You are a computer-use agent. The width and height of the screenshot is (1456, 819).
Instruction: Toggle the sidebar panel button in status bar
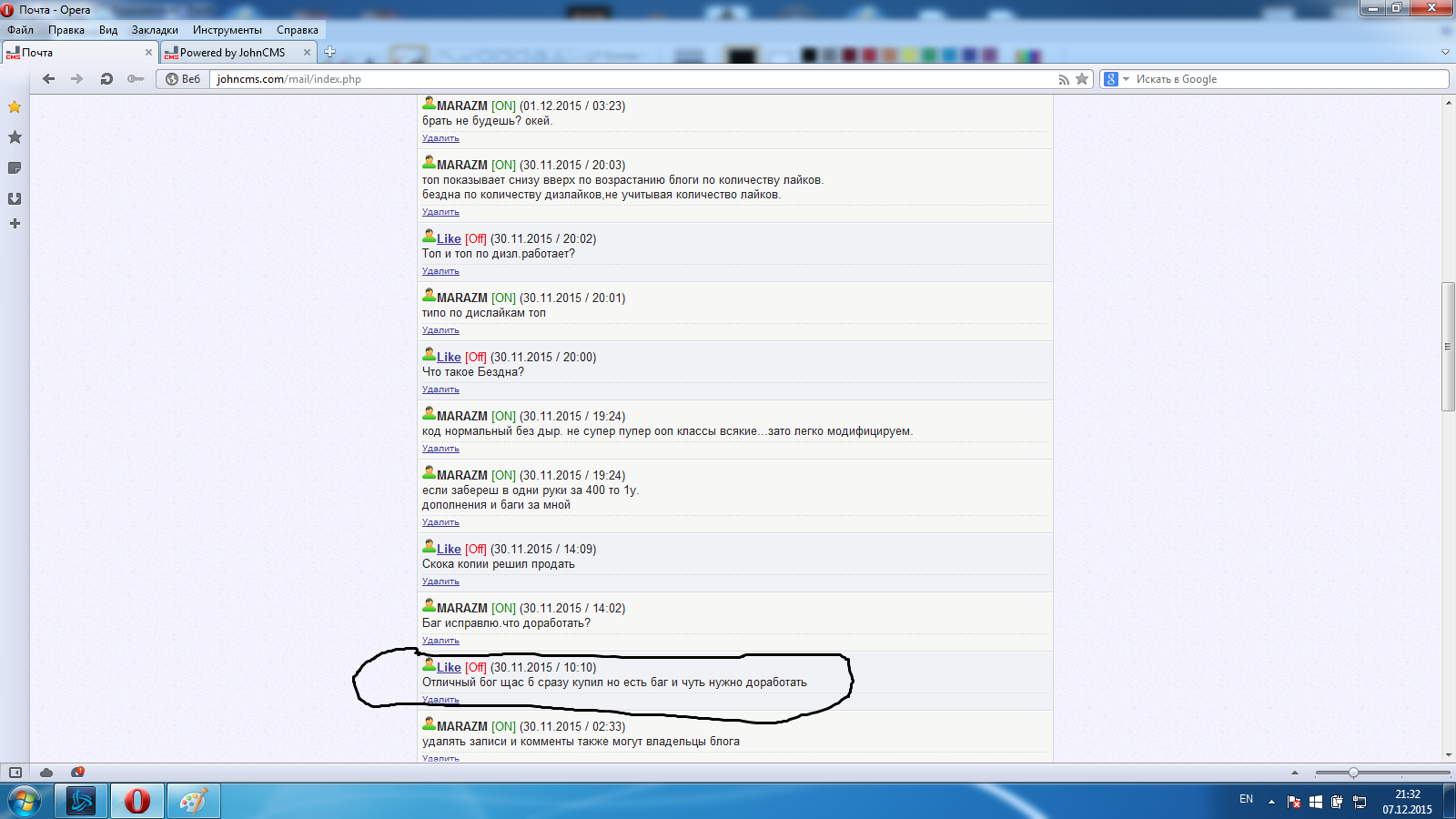tap(15, 773)
